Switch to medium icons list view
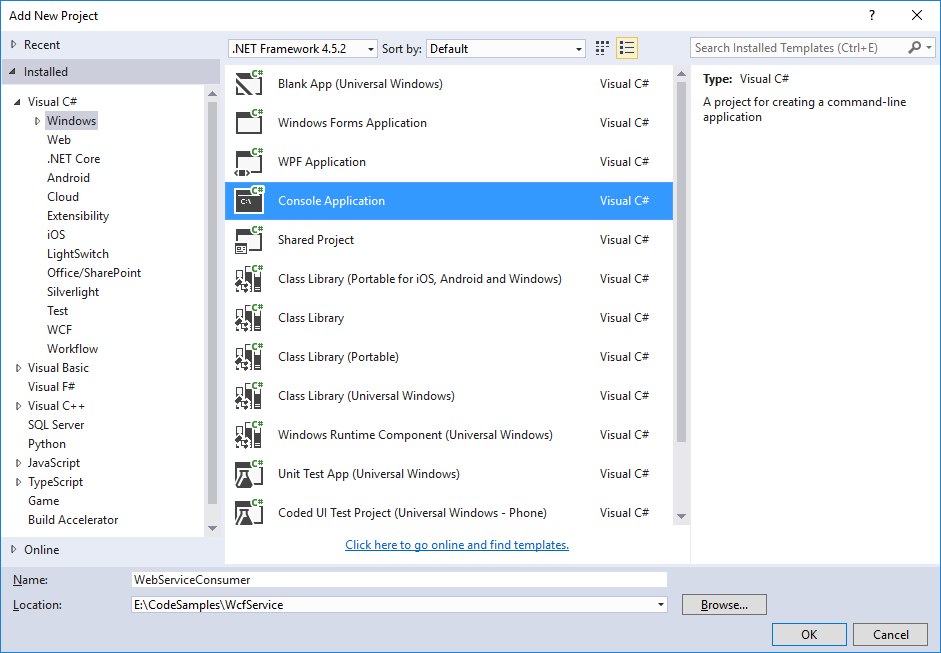This screenshot has width=941, height=653. [x=627, y=48]
